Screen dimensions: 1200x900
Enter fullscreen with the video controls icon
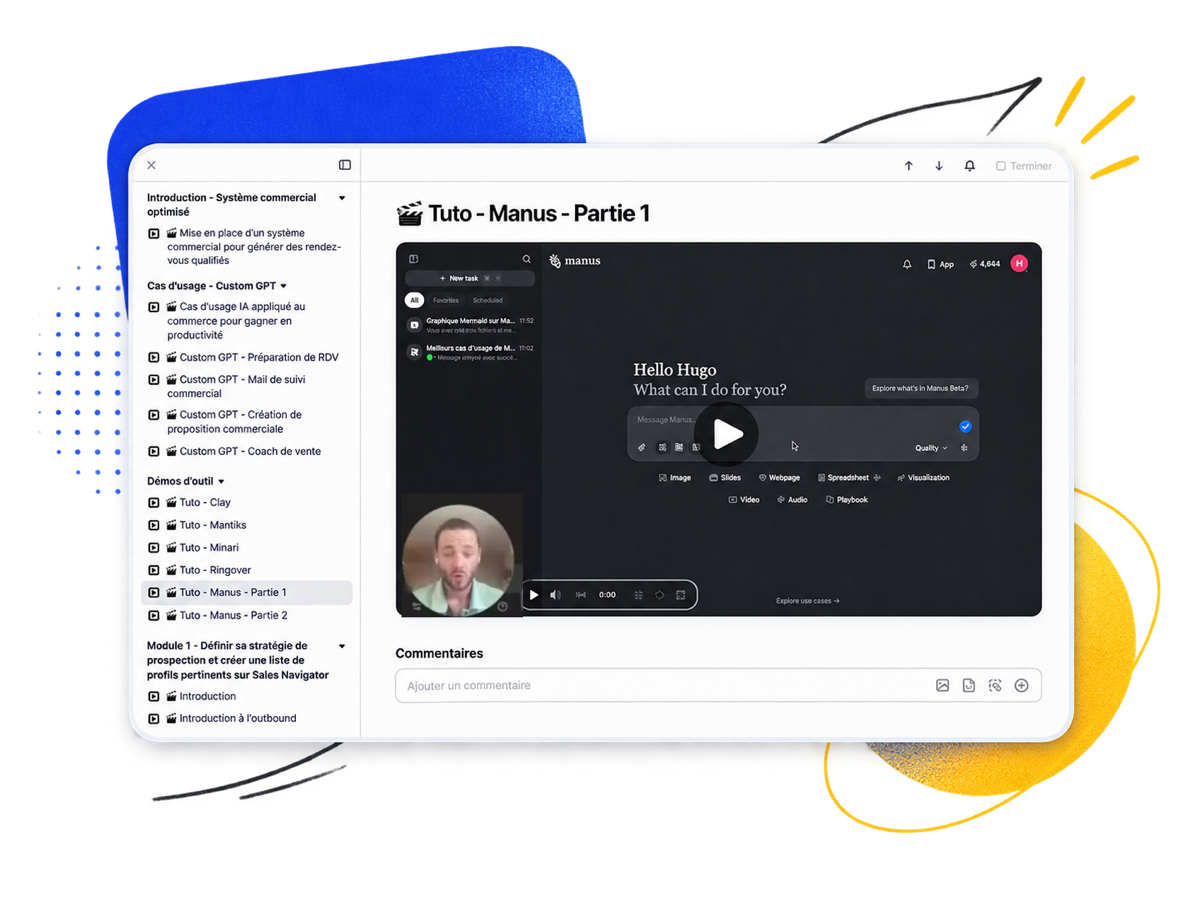(x=681, y=595)
